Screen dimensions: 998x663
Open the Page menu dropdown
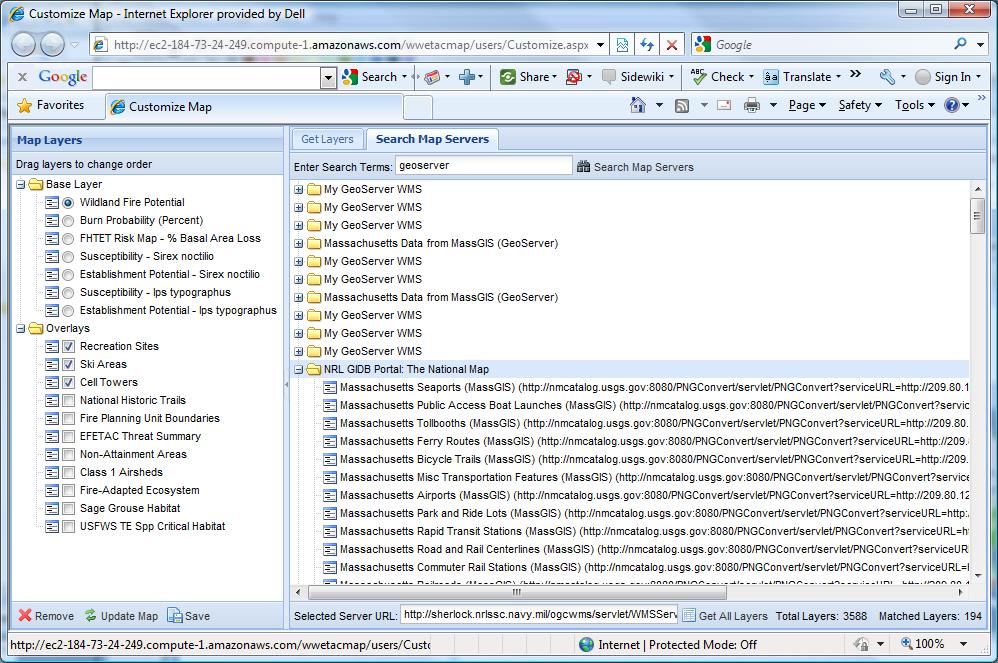coord(807,105)
